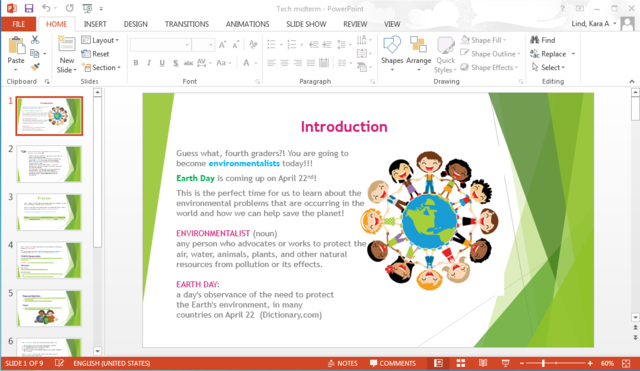
Task: Click the Arrange icon
Action: 418,45
